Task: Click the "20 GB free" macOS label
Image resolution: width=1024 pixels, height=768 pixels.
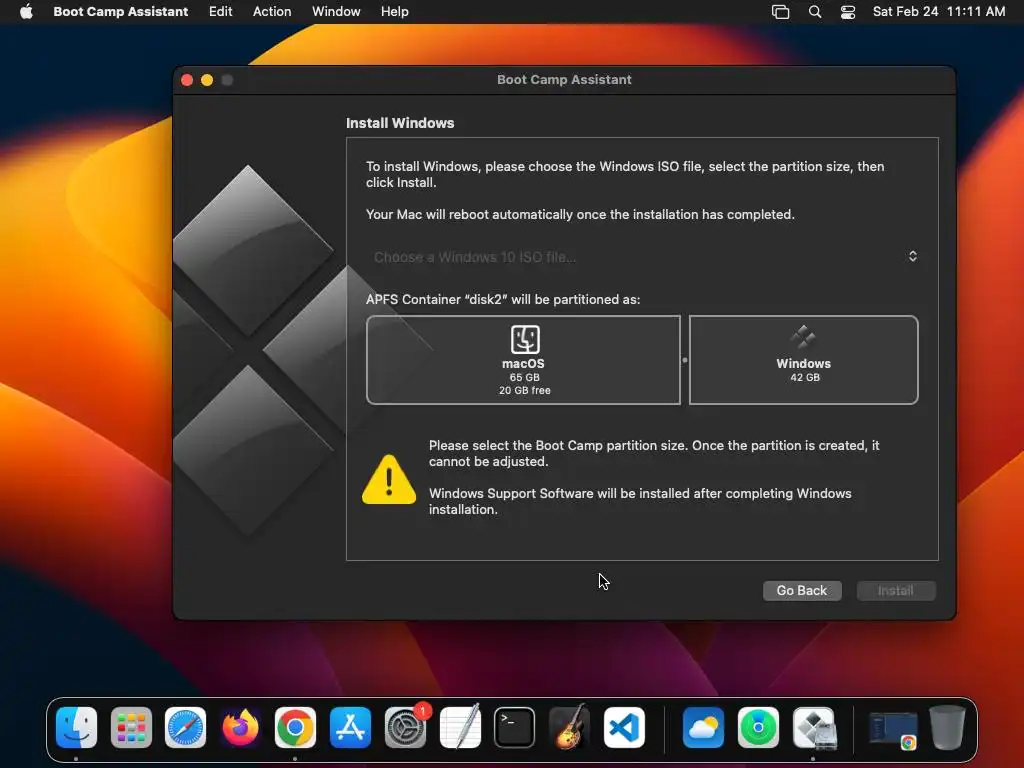Action: tap(524, 391)
